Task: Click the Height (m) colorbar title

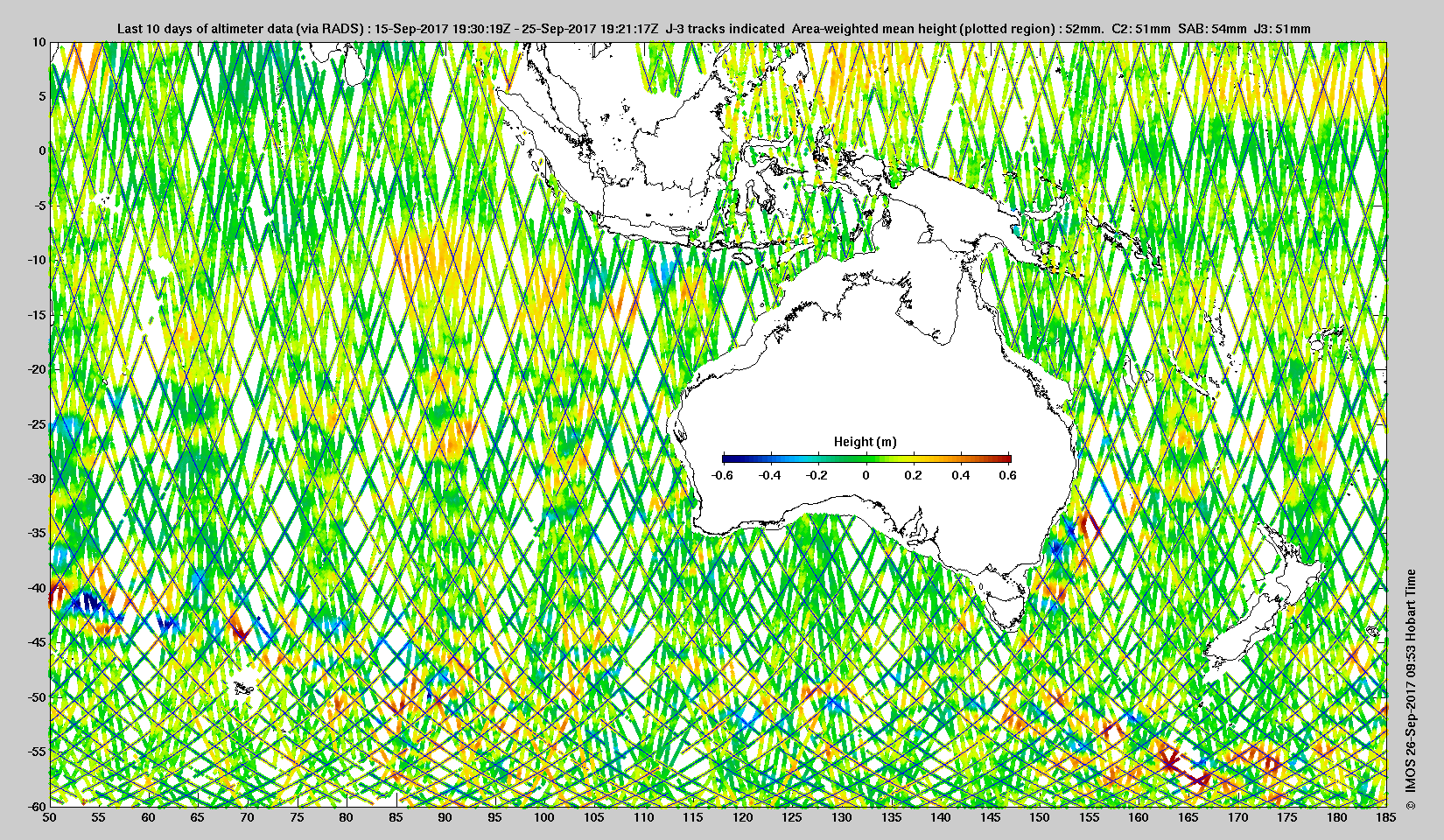Action: 865,442
